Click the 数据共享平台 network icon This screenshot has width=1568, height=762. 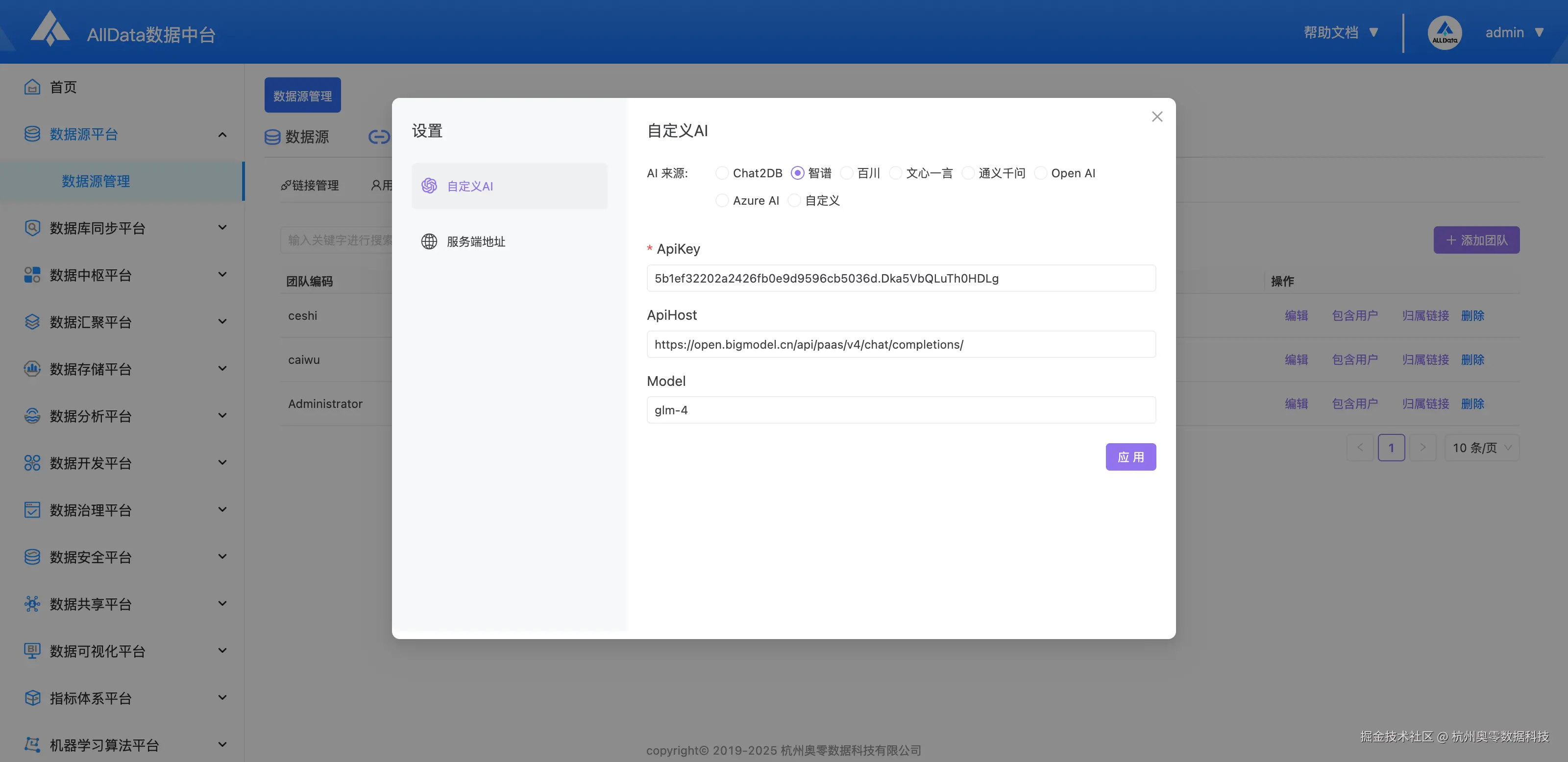click(x=32, y=604)
